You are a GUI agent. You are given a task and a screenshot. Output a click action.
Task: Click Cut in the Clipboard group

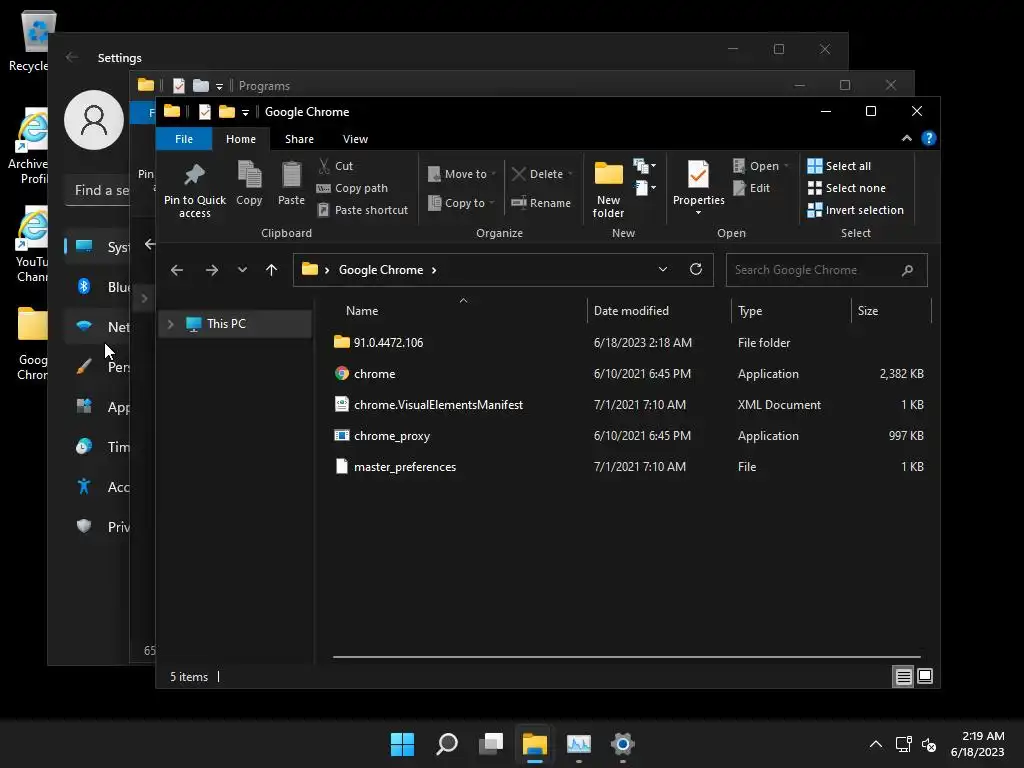coord(336,166)
